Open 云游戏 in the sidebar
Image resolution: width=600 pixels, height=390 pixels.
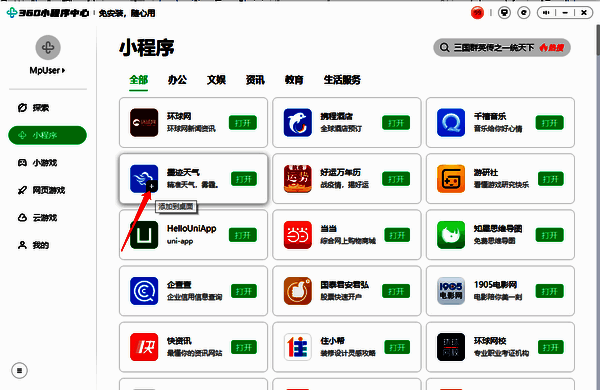point(38,218)
